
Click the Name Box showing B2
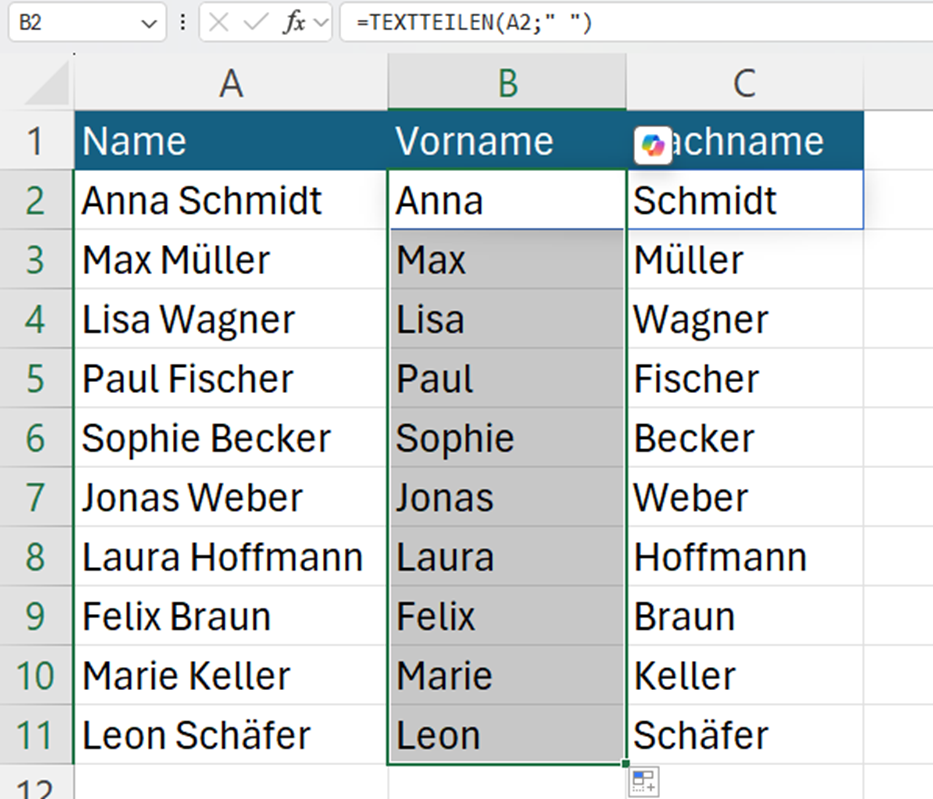point(87,23)
